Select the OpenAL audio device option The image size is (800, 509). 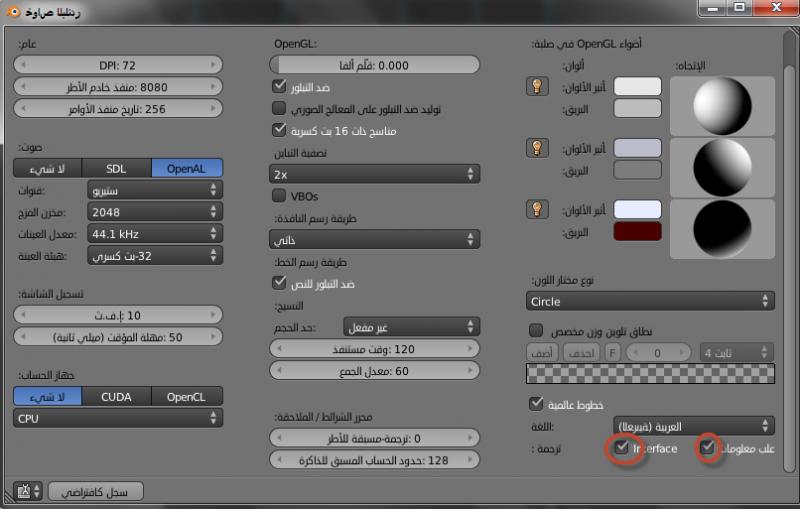(187, 168)
